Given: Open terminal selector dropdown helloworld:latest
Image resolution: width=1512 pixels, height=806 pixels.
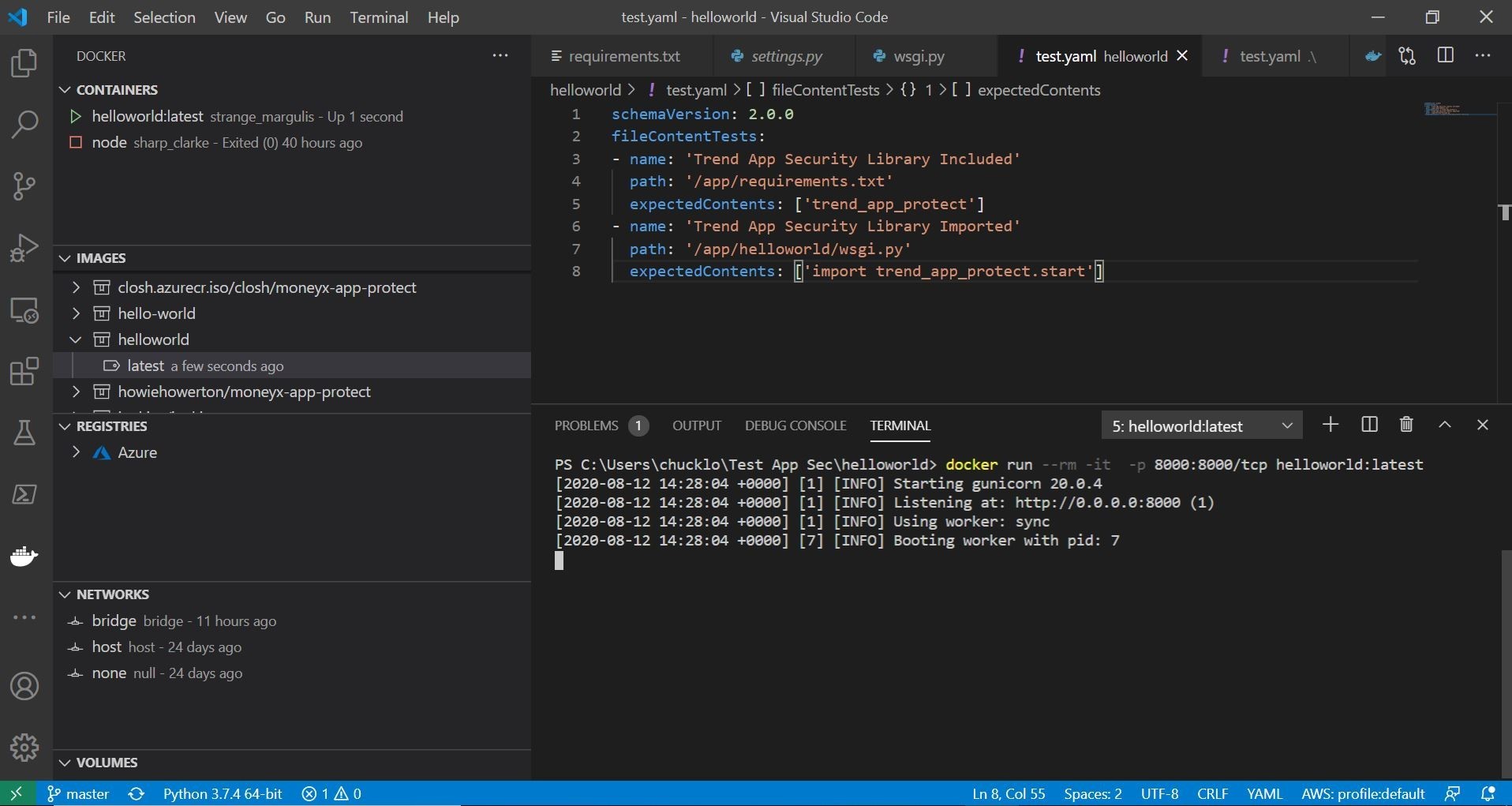Looking at the screenshot, I should 1202,426.
